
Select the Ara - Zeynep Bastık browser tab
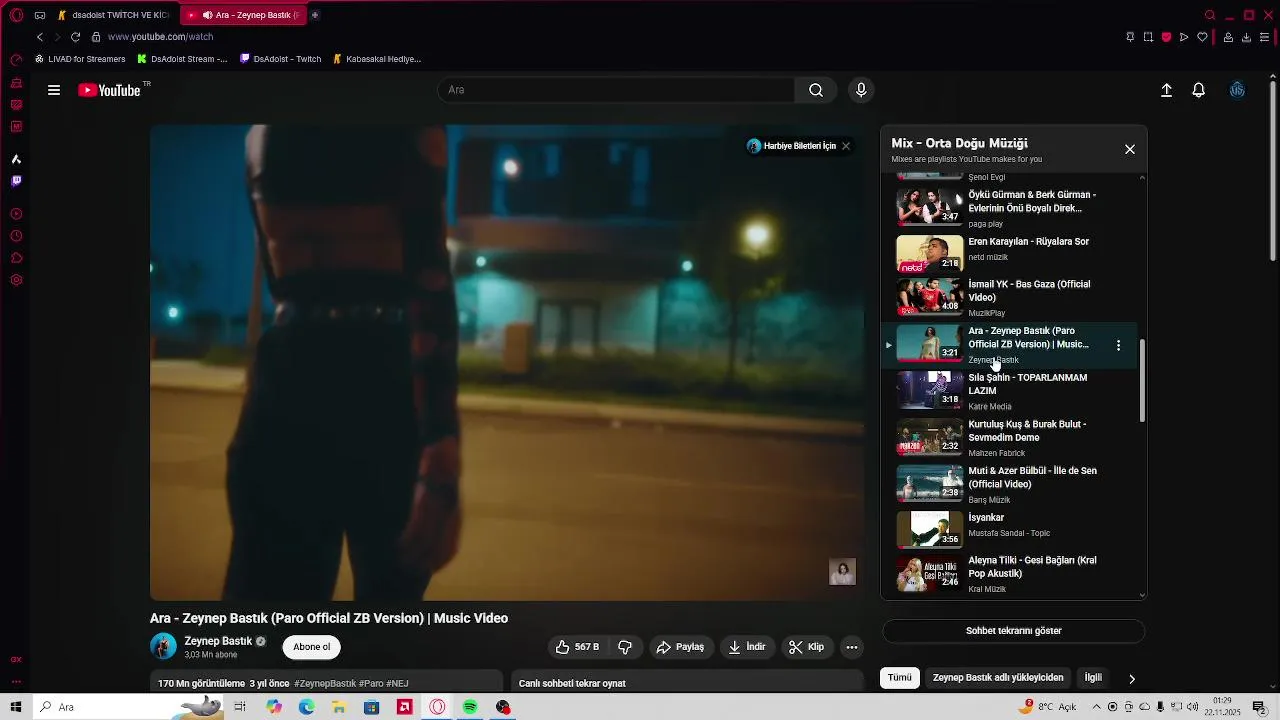tap(245, 15)
